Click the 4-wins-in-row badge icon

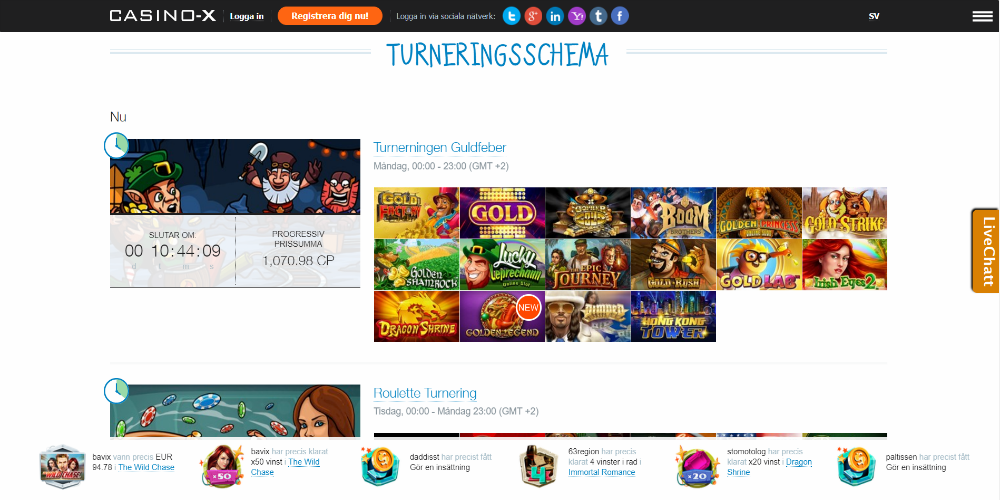pos(539,466)
